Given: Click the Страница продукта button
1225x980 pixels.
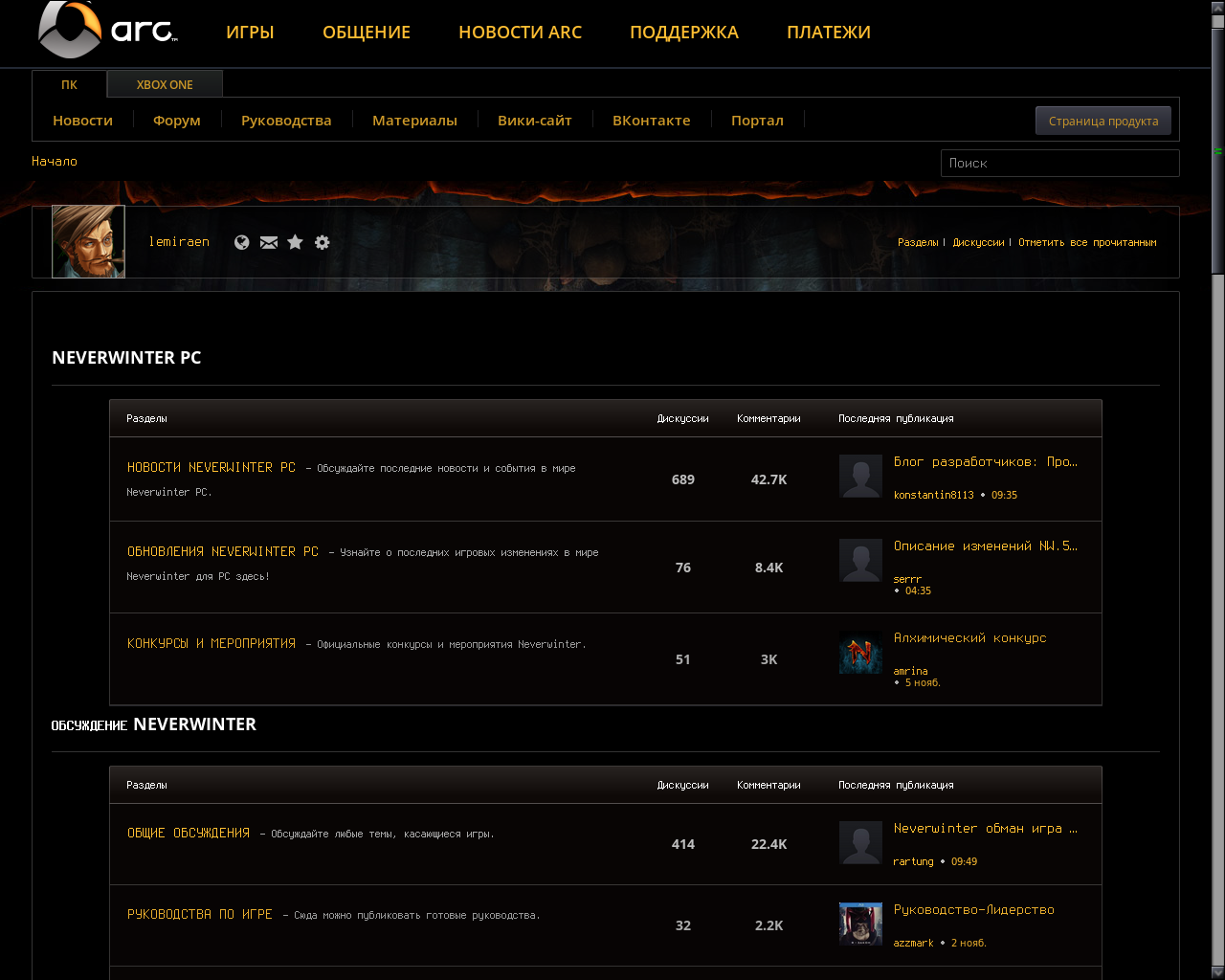Looking at the screenshot, I should [x=1103, y=121].
